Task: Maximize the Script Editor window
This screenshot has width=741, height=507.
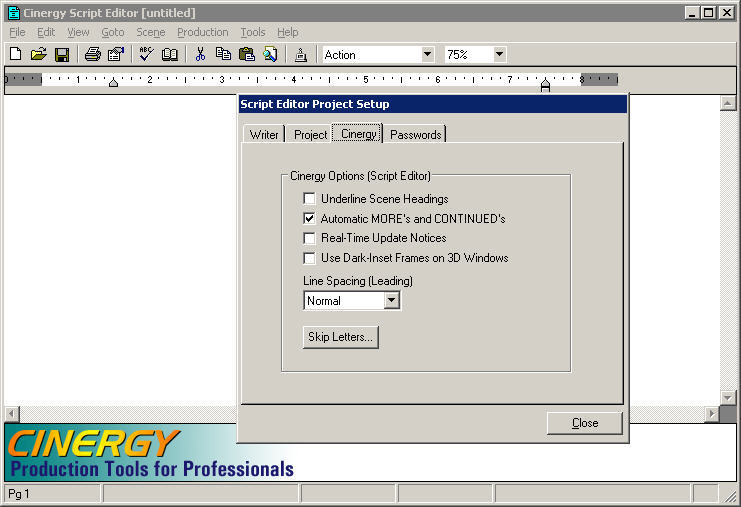Action: pyautogui.click(x=709, y=13)
